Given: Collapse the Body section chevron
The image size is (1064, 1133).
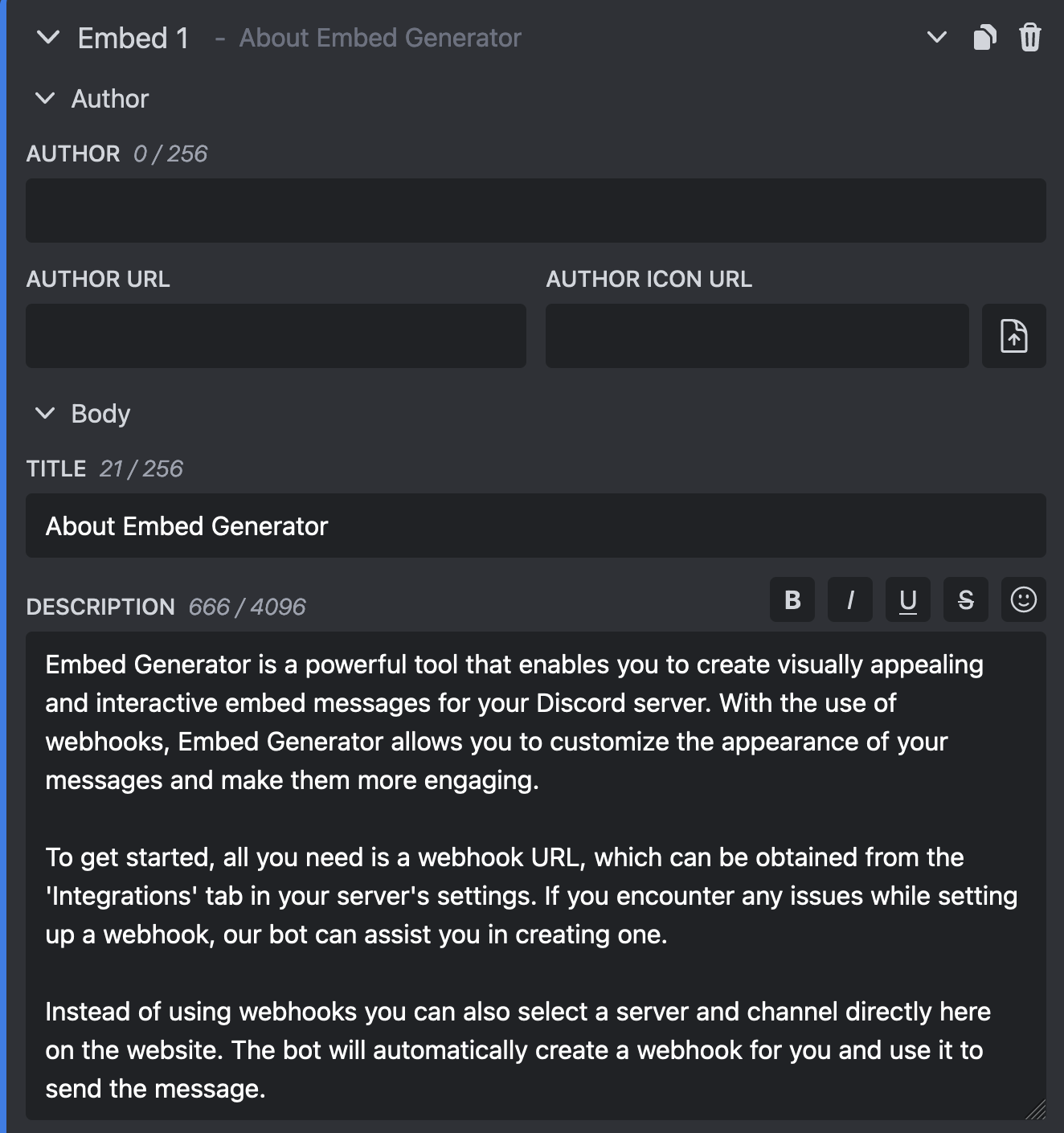Looking at the screenshot, I should [x=46, y=414].
